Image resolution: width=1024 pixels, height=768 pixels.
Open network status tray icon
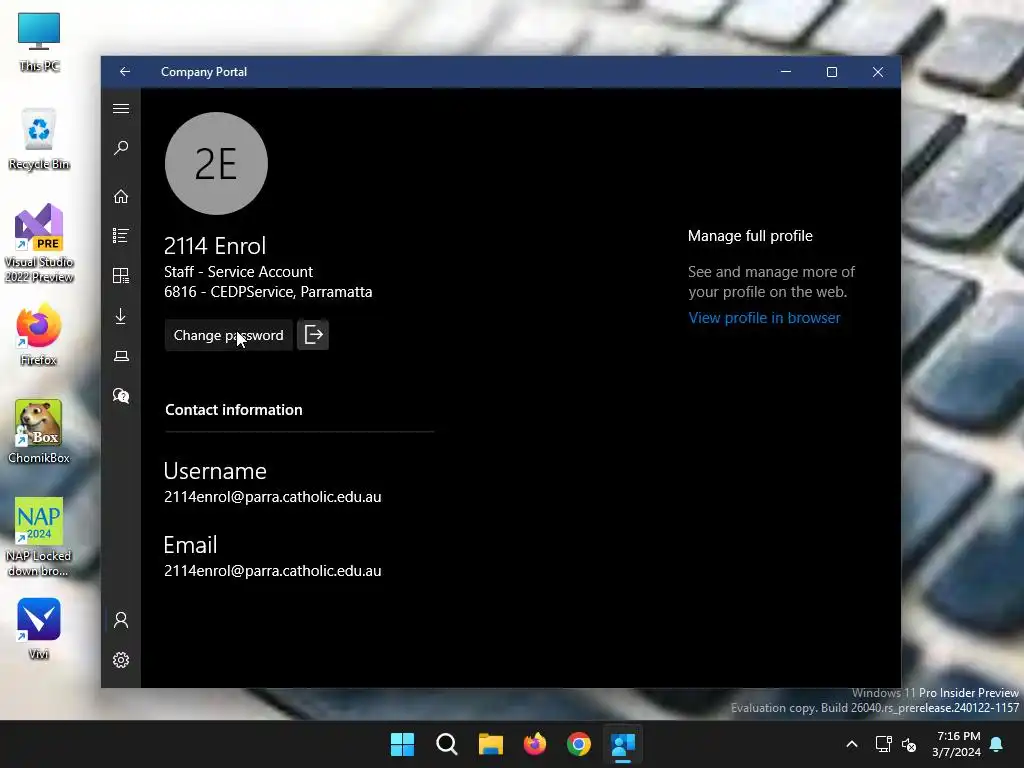884,744
